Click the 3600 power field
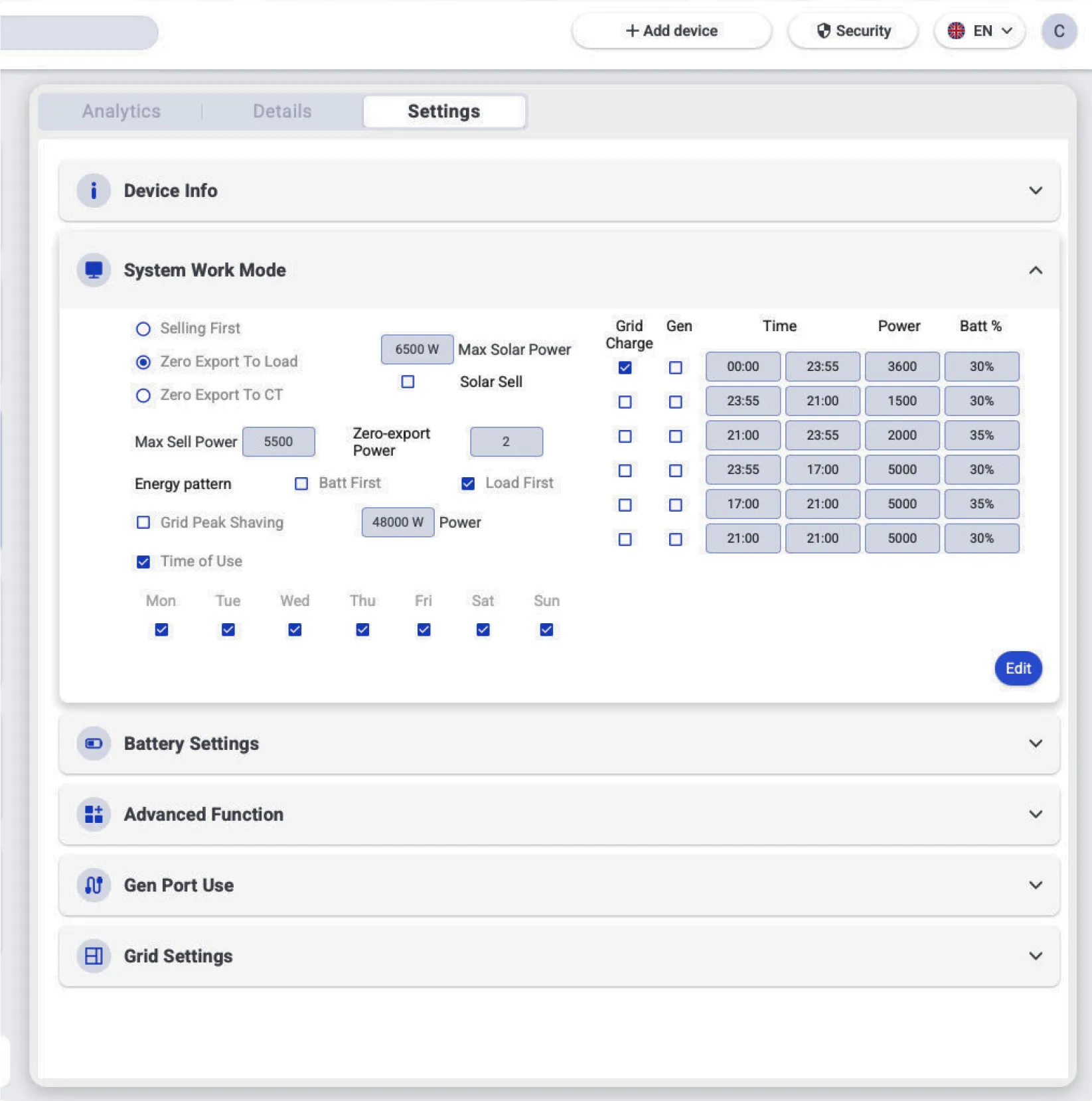Viewport: 1092px width, 1101px height. (x=902, y=367)
